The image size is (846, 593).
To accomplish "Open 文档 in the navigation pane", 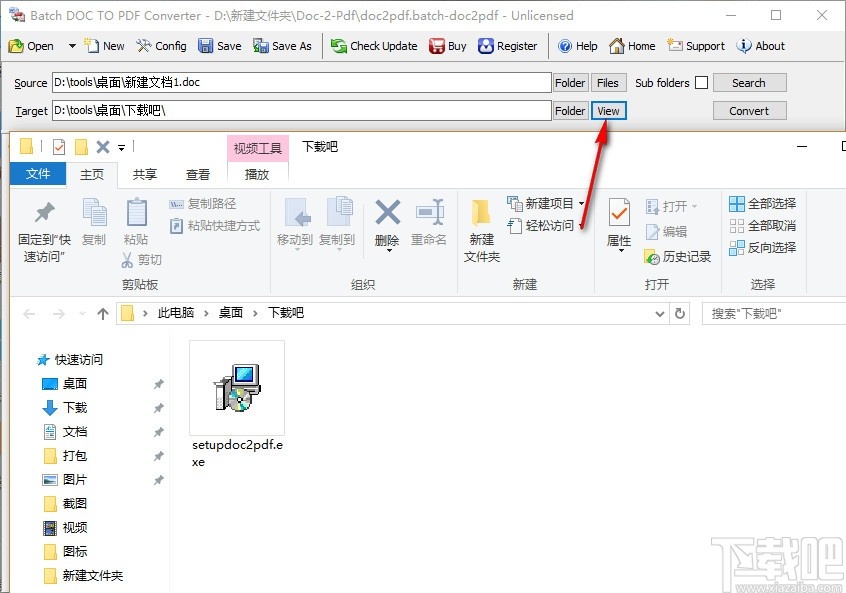I will [65, 432].
